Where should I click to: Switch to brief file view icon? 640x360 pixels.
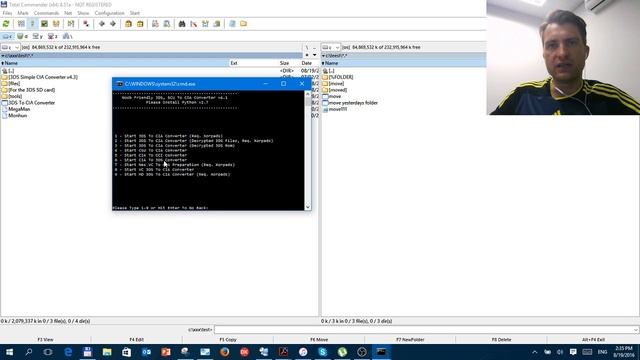pos(21,24)
